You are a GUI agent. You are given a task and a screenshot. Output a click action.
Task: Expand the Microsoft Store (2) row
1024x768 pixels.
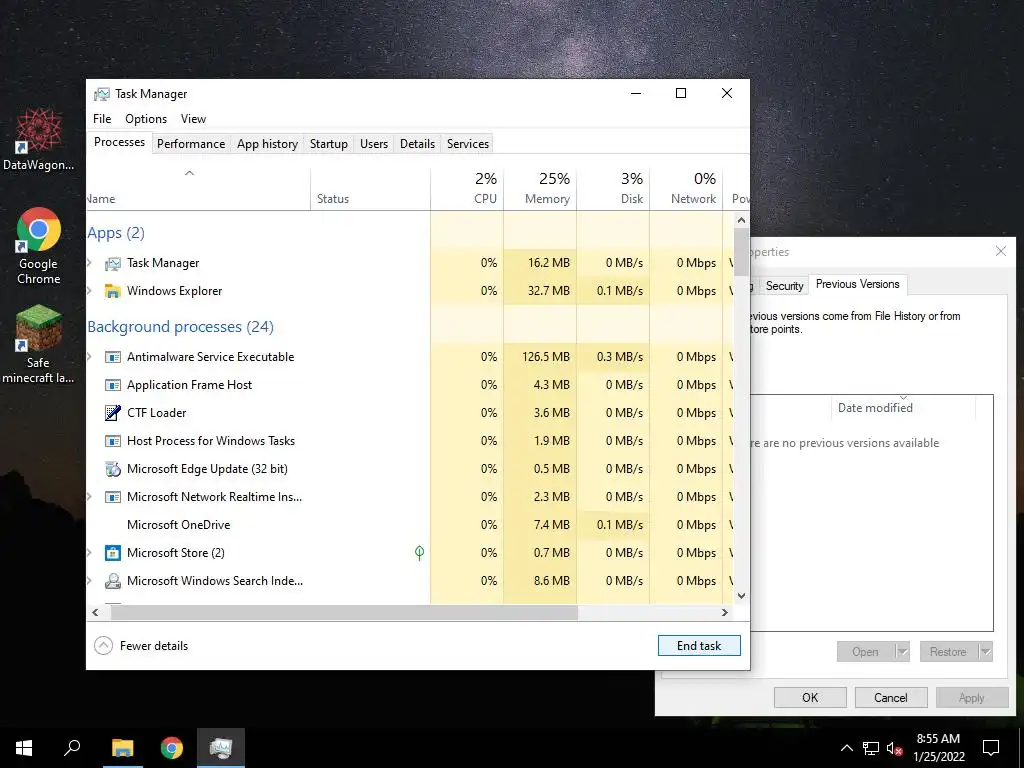(x=90, y=553)
